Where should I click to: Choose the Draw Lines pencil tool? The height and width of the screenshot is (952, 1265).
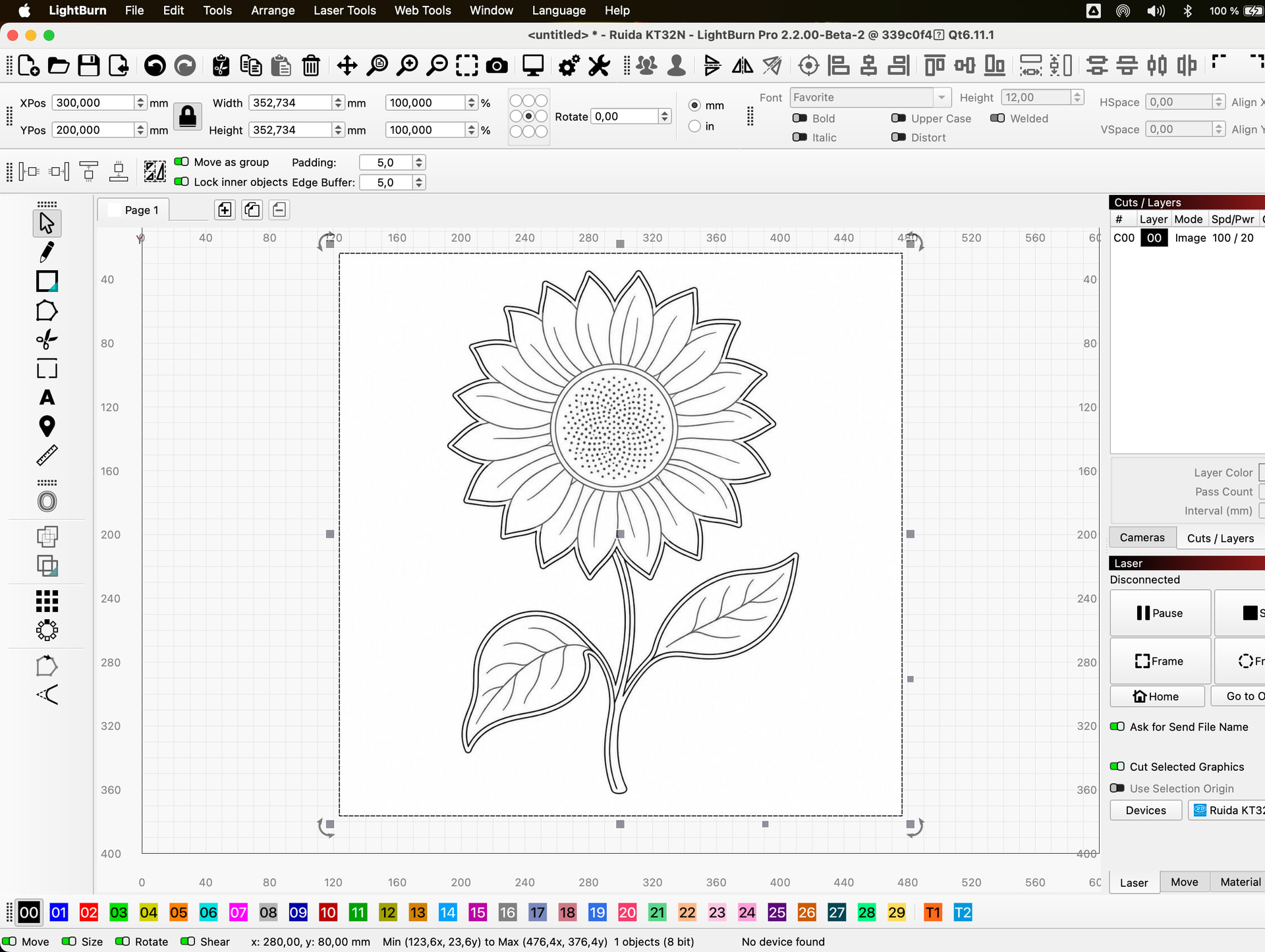(x=47, y=252)
